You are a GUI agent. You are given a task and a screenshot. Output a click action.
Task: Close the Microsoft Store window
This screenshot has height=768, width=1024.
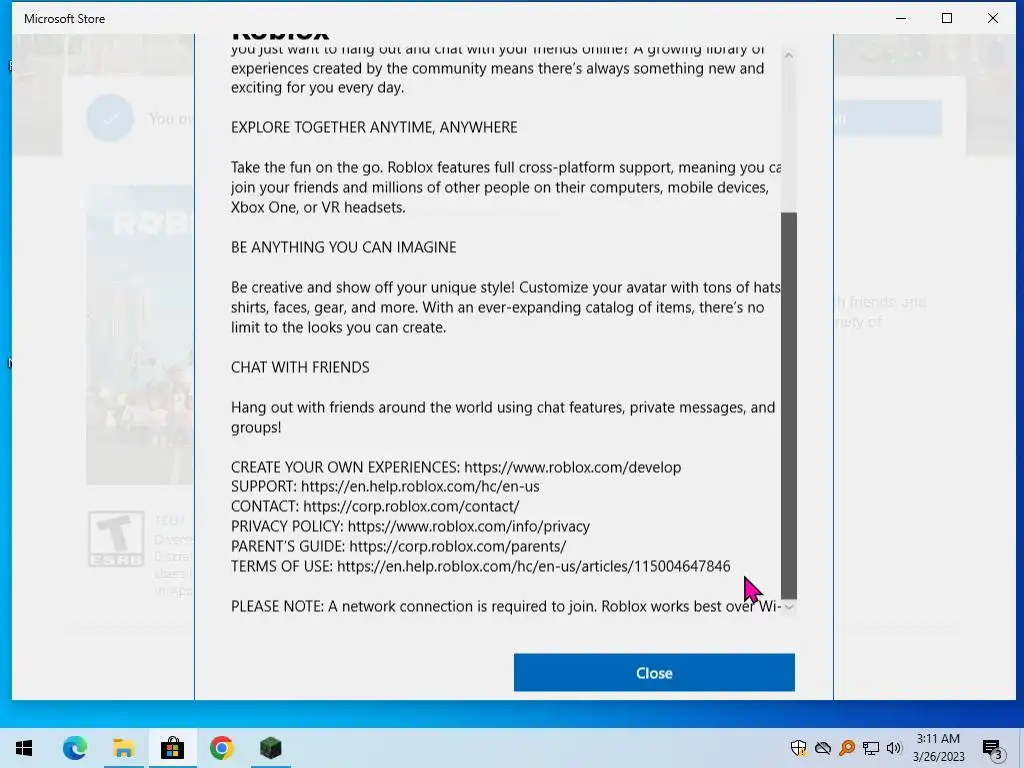[993, 18]
